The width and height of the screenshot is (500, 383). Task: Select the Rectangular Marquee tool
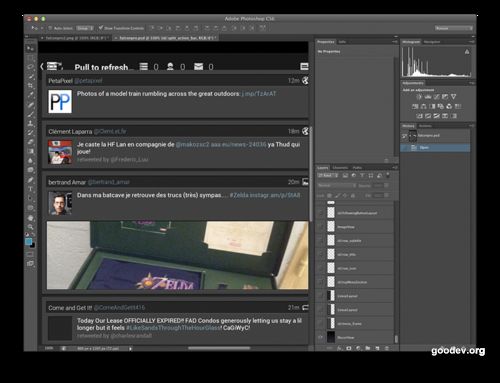pos(30,58)
